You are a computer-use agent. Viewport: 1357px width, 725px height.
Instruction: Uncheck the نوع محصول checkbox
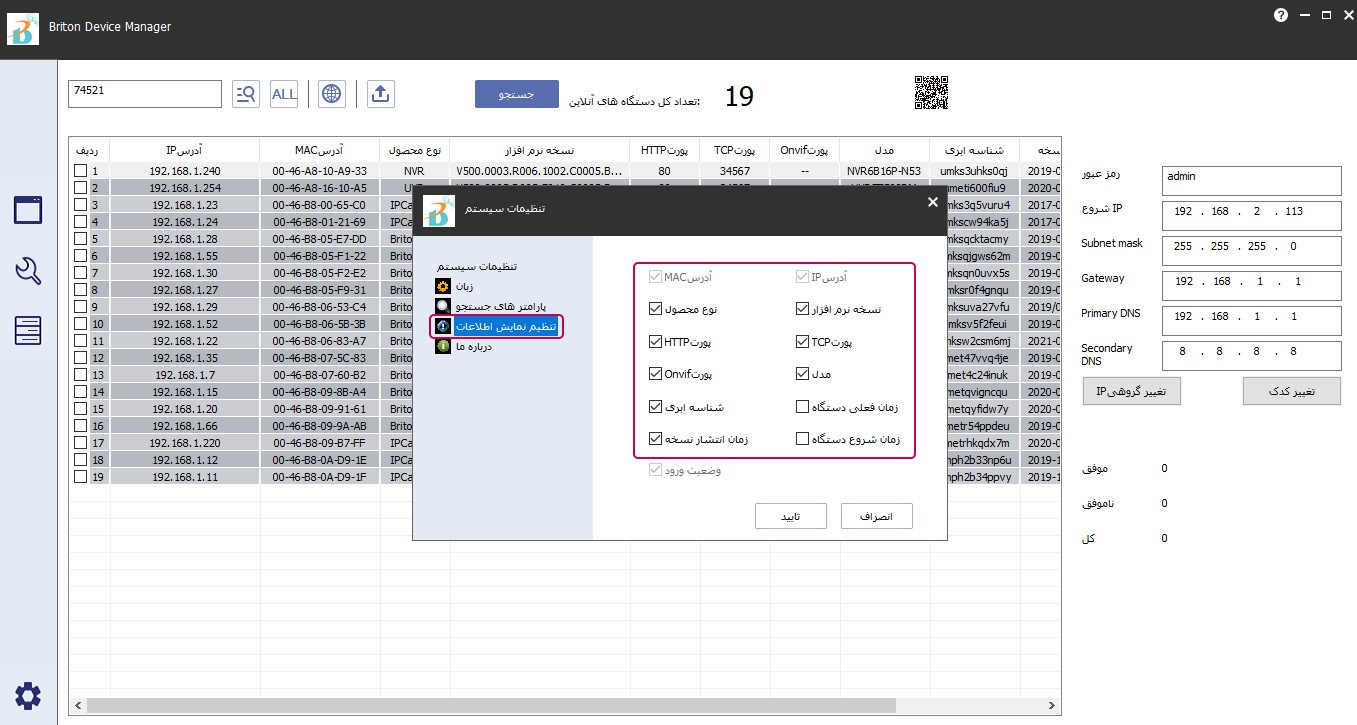pos(655,310)
